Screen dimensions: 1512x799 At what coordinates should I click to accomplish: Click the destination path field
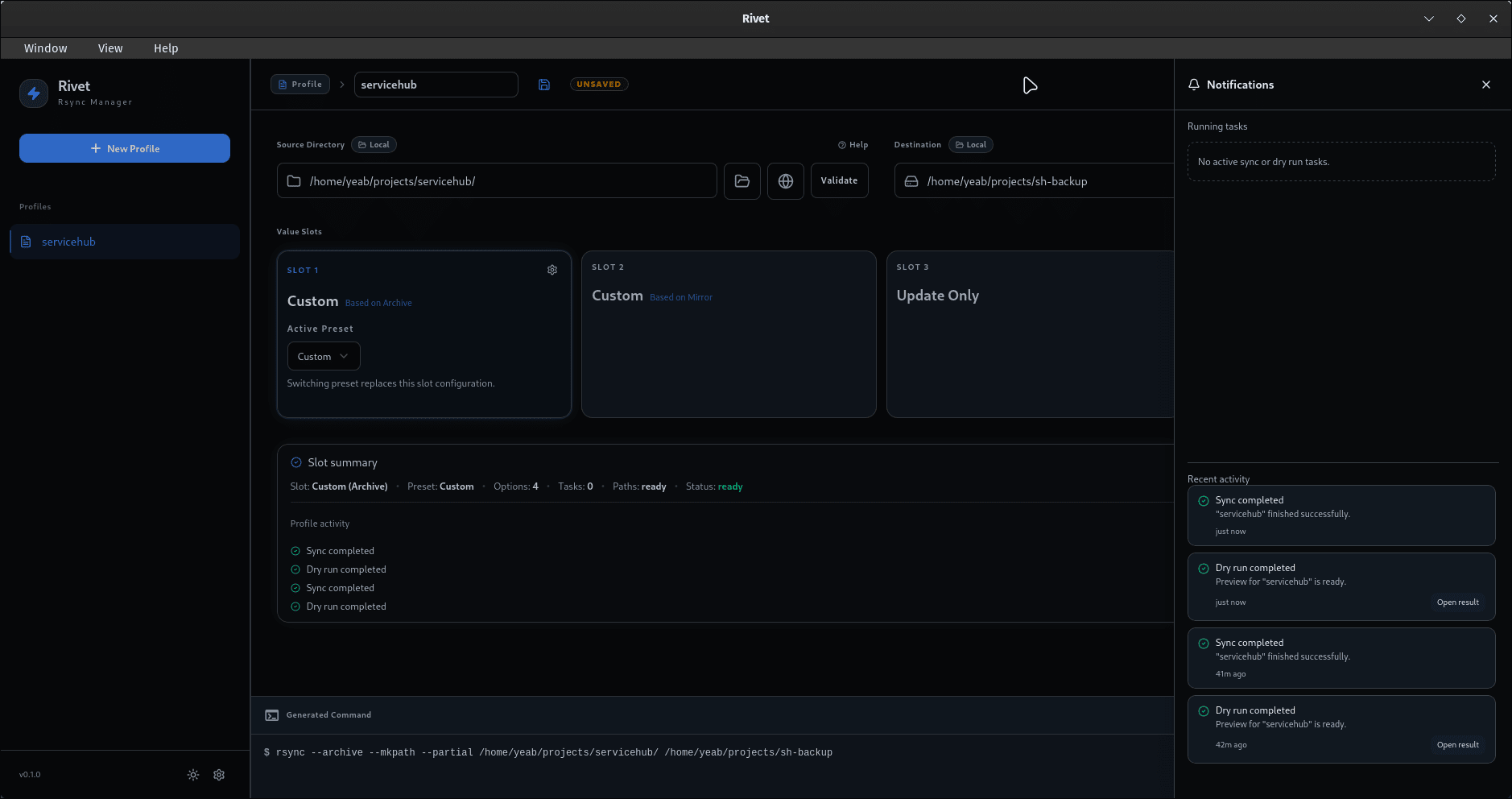coord(1035,181)
